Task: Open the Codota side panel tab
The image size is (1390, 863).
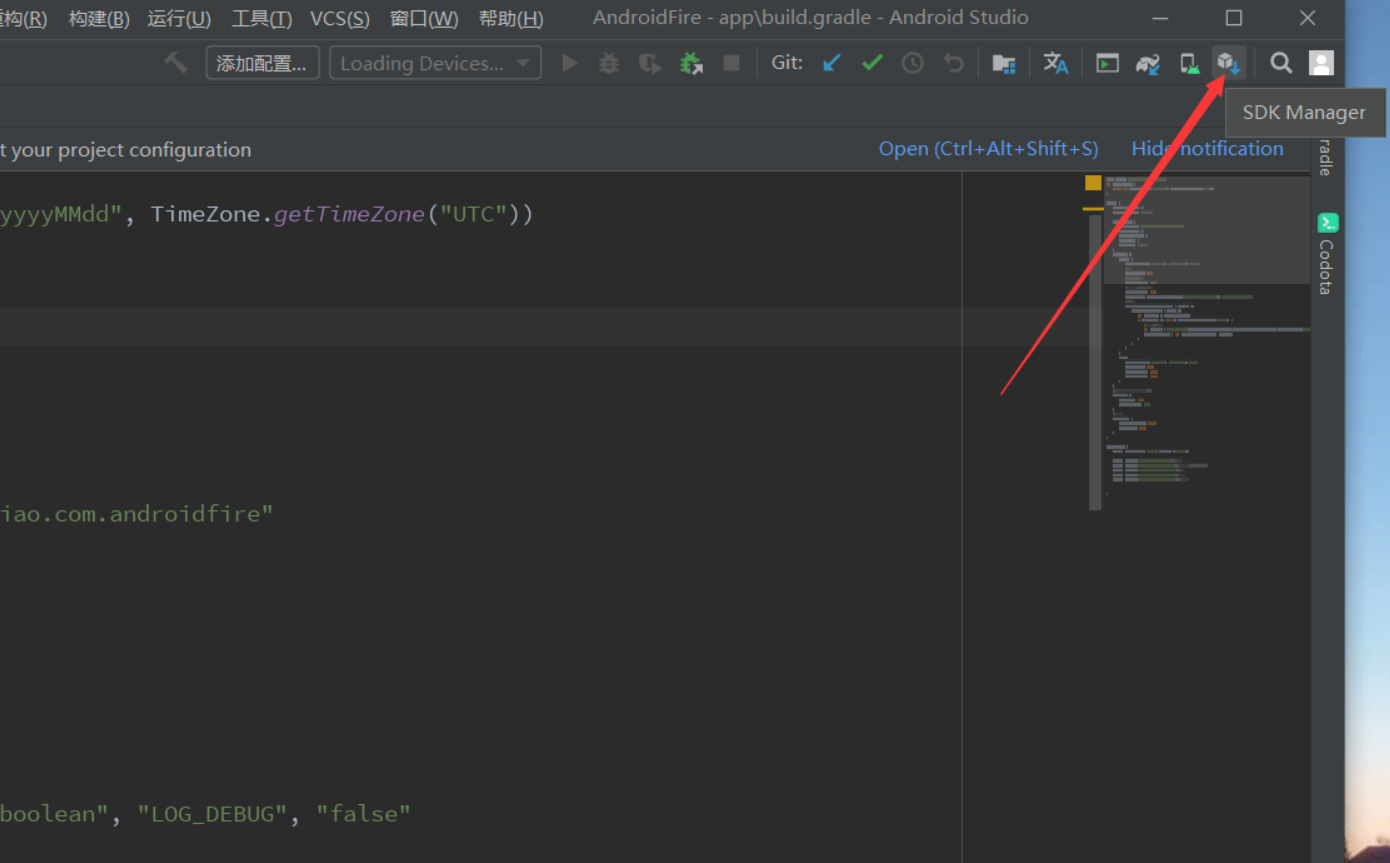Action: 1327,254
